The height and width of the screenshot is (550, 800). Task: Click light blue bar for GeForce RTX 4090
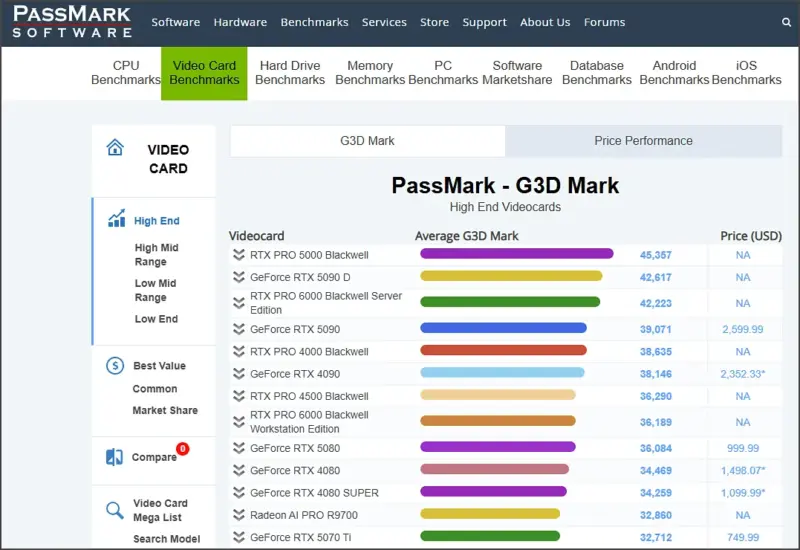pos(502,372)
